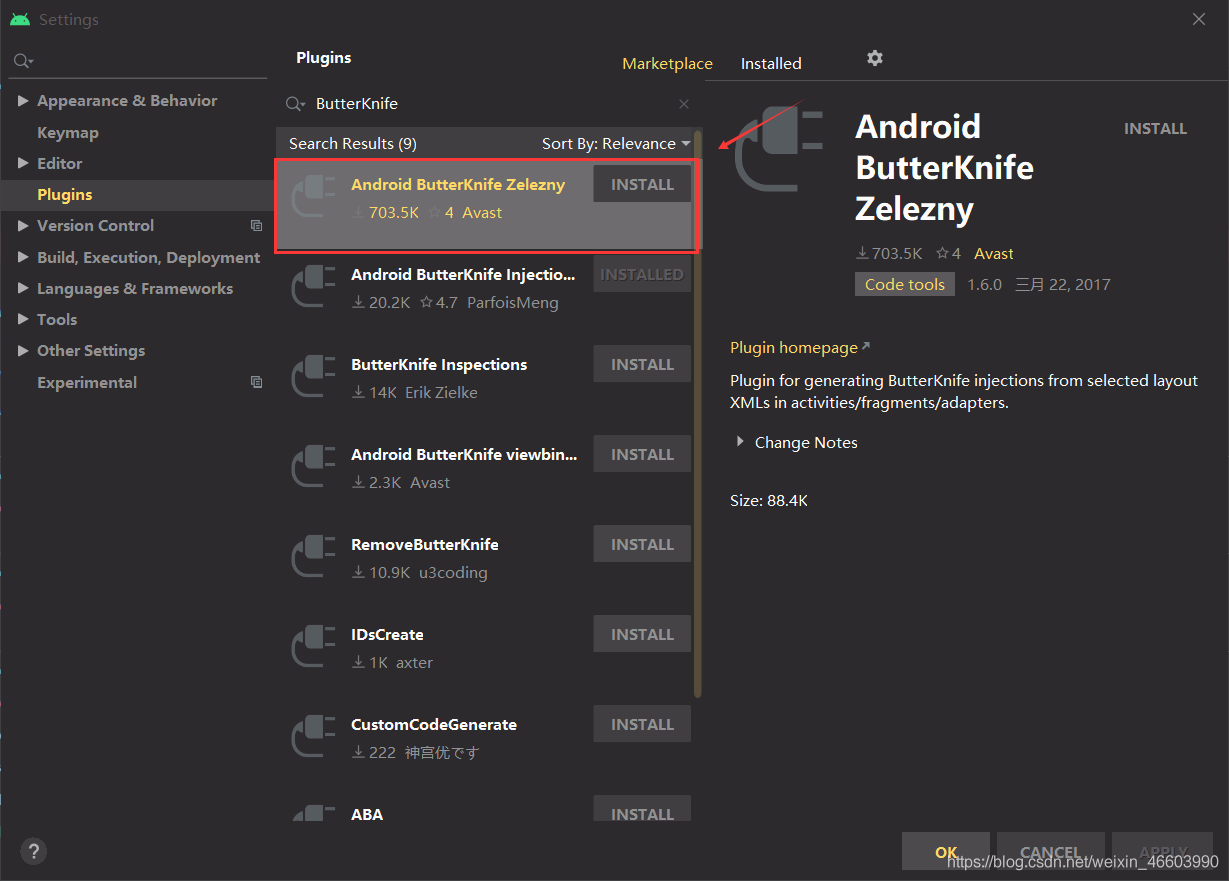Open Sort By: Relevance dropdown
This screenshot has height=881, width=1229.
[x=616, y=144]
